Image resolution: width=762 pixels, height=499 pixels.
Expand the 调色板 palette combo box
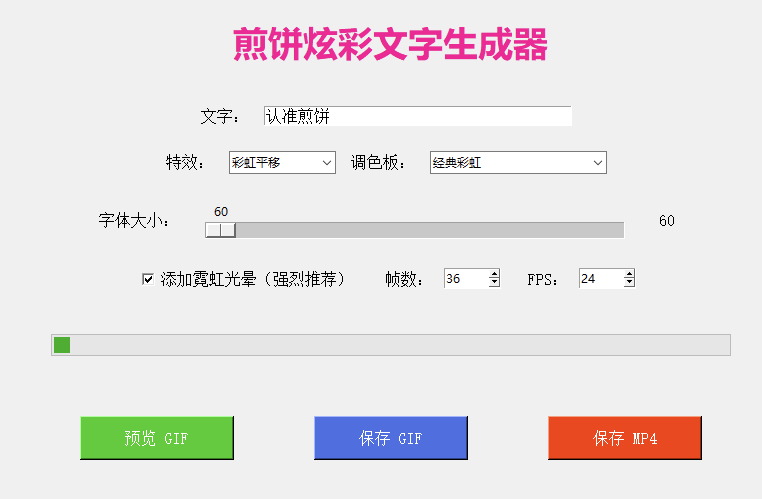click(518, 162)
